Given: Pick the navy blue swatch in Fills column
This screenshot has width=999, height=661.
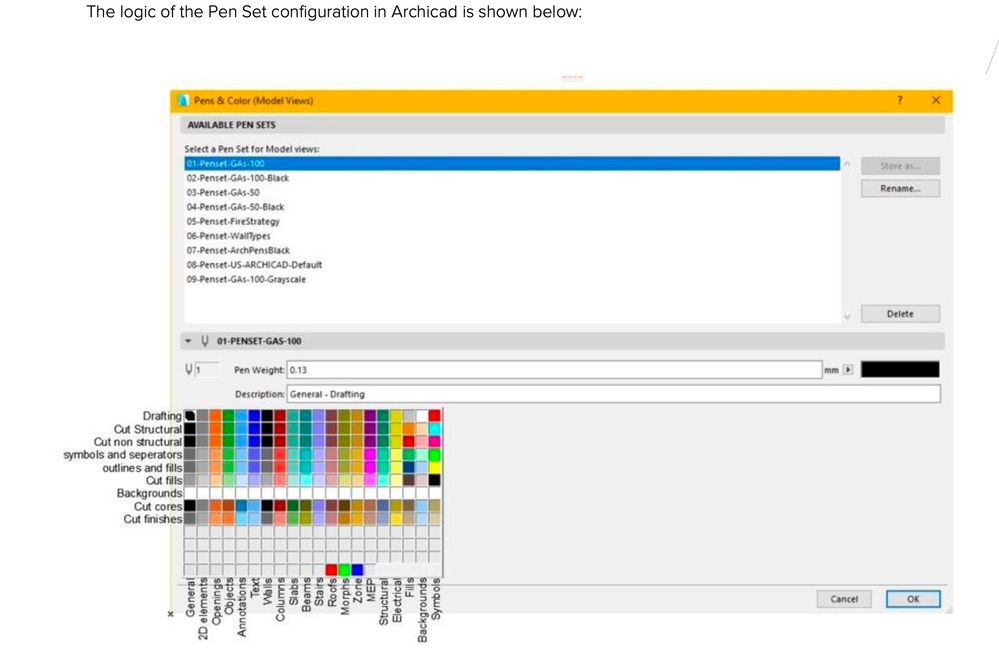Looking at the screenshot, I should pyautogui.click(x=409, y=467).
